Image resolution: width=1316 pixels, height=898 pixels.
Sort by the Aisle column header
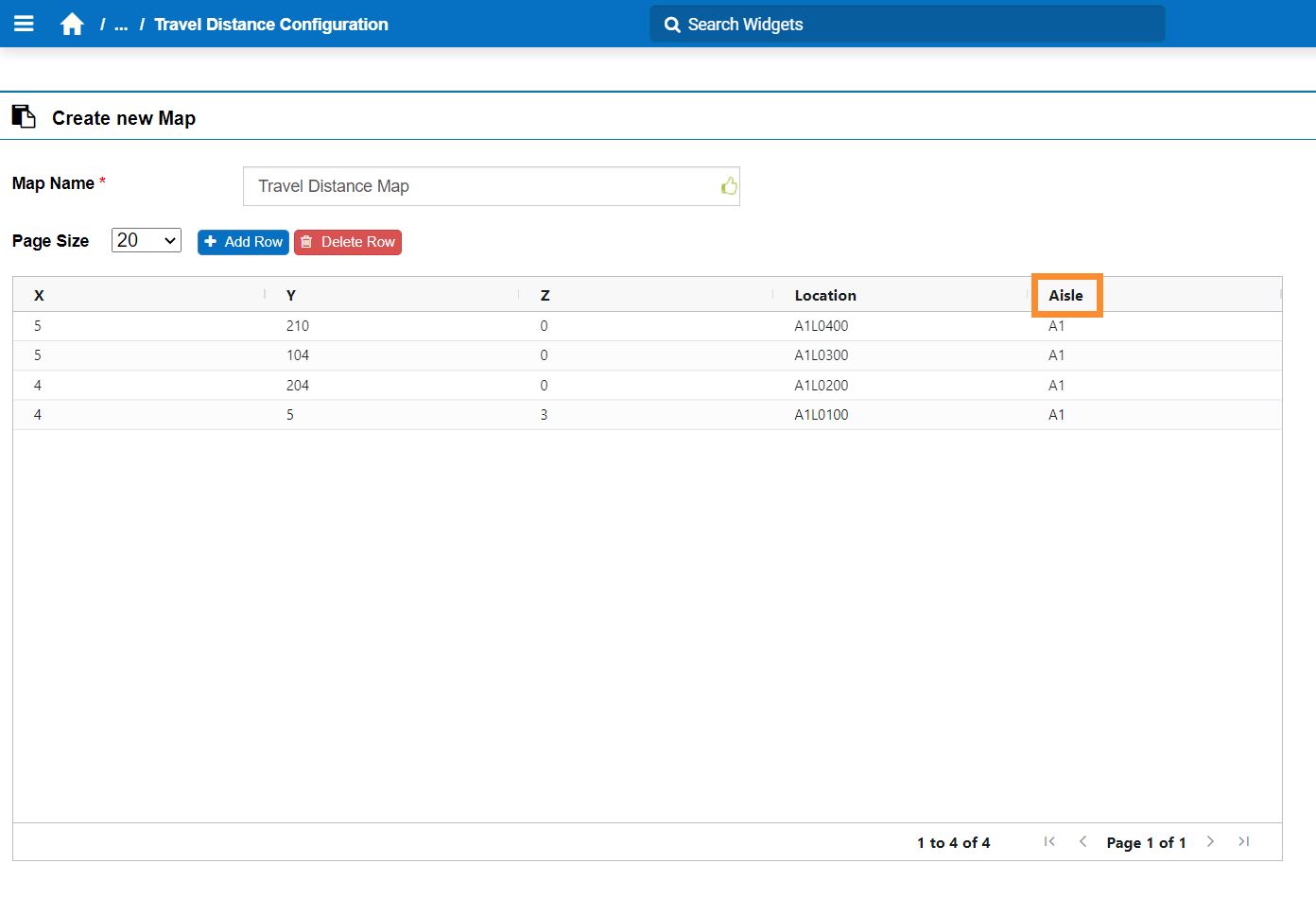tap(1065, 295)
